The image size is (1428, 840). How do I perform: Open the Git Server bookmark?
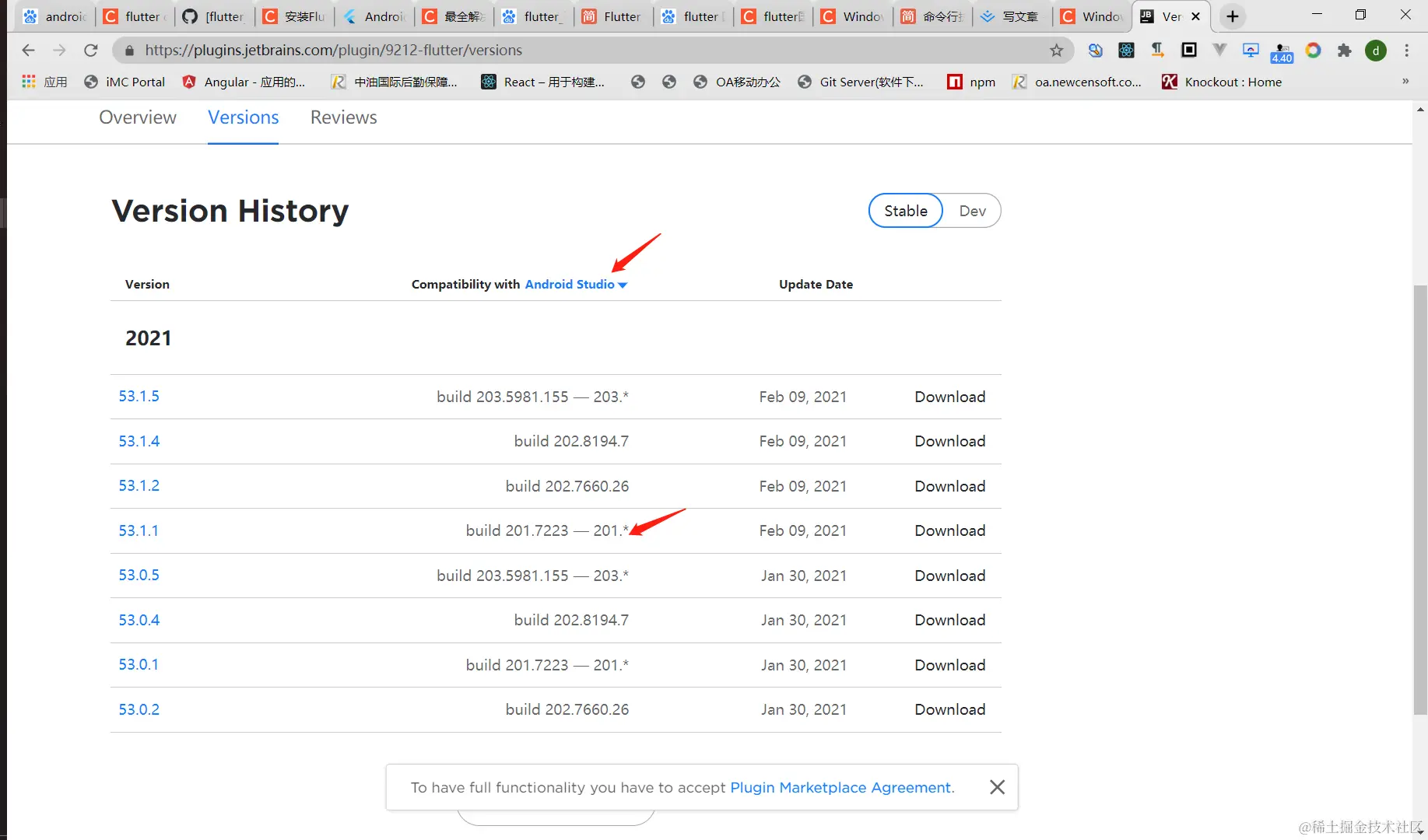click(x=861, y=82)
